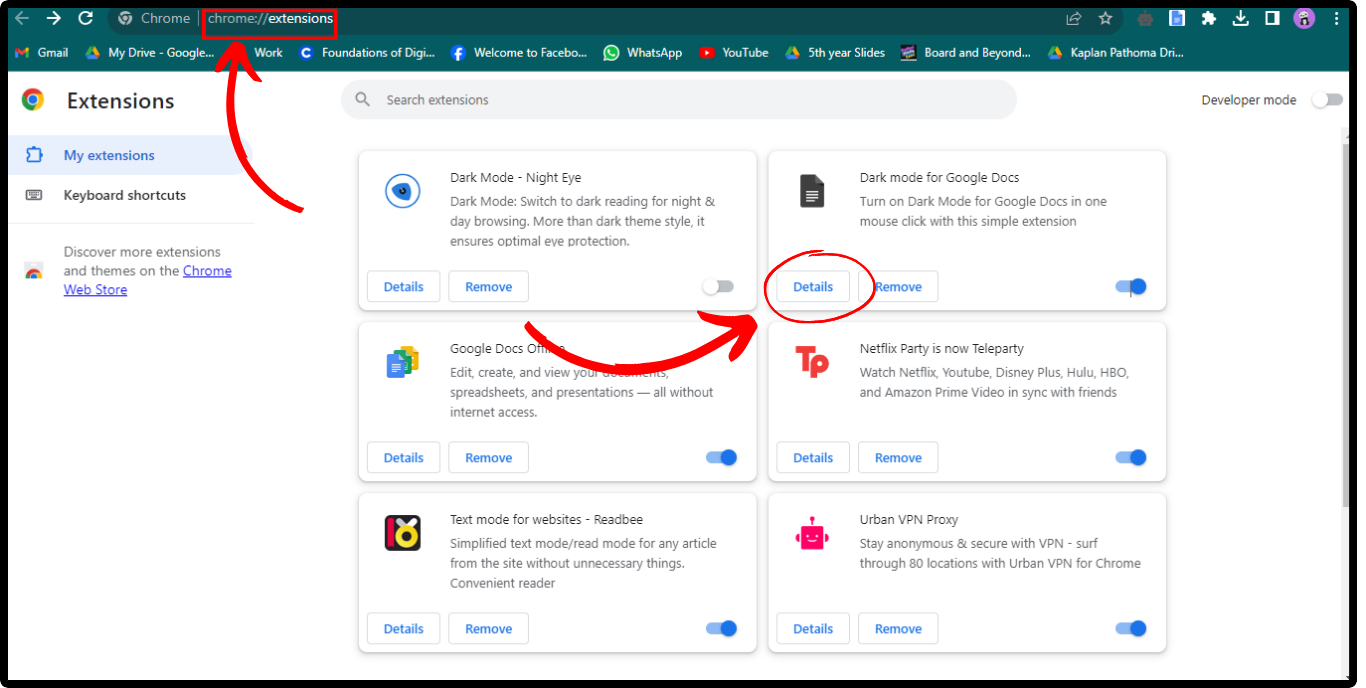Bookmark this page using the star icon
Viewport: 1366px width, 688px height.
(1105, 18)
